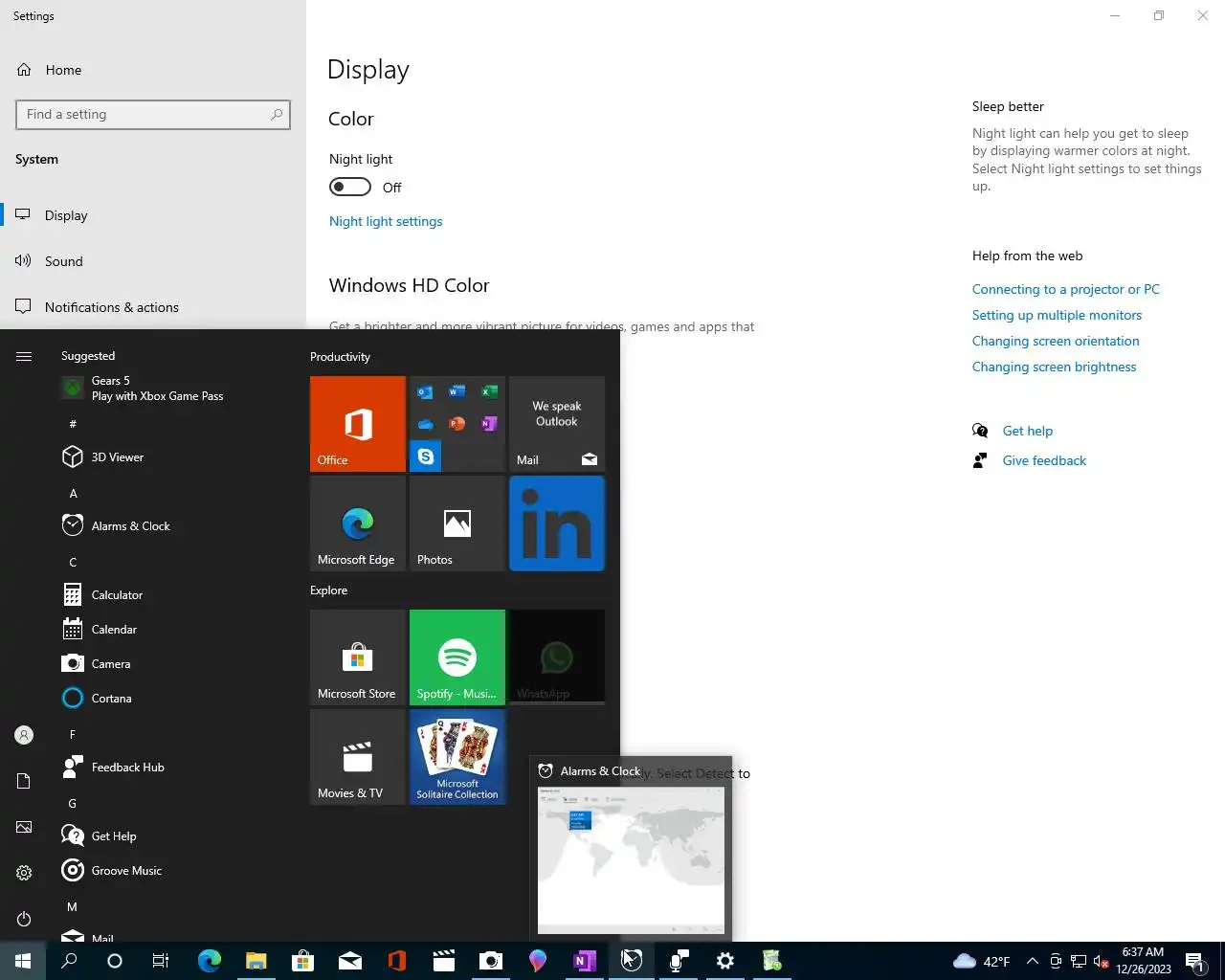Open Changing screen brightness help link

coord(1054,367)
